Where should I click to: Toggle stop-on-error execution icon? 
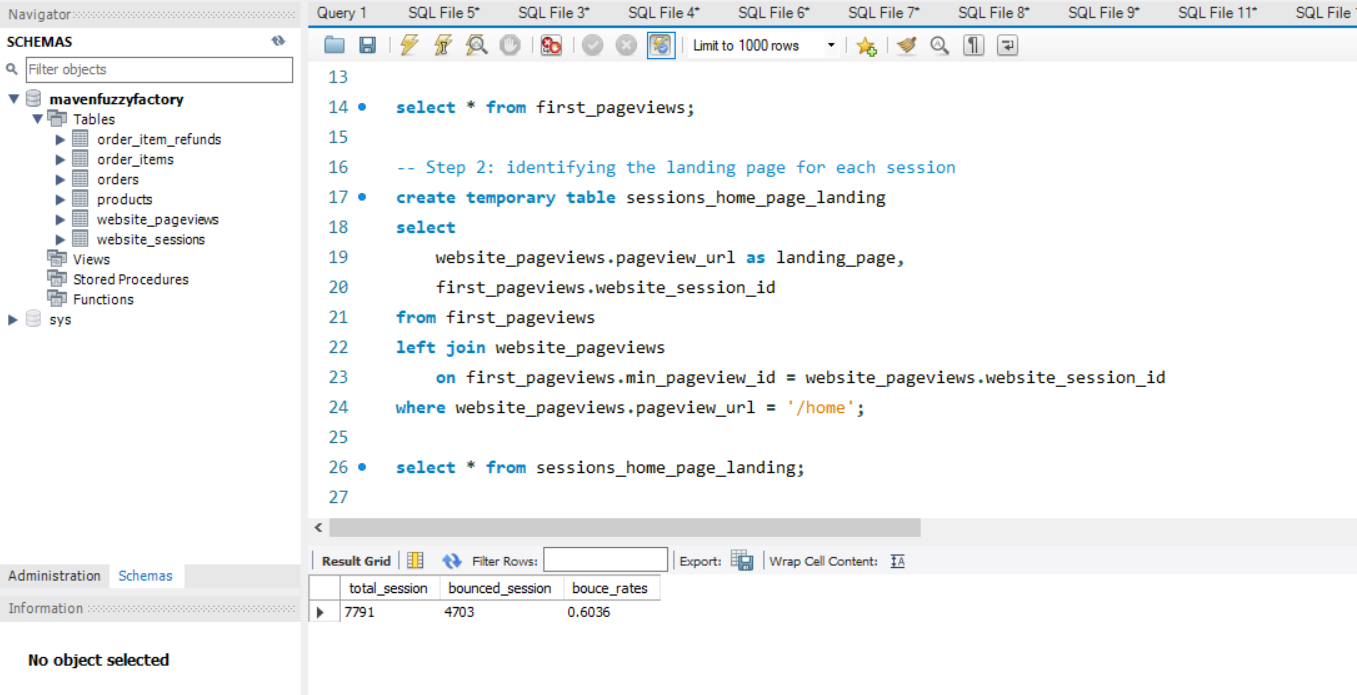(551, 45)
